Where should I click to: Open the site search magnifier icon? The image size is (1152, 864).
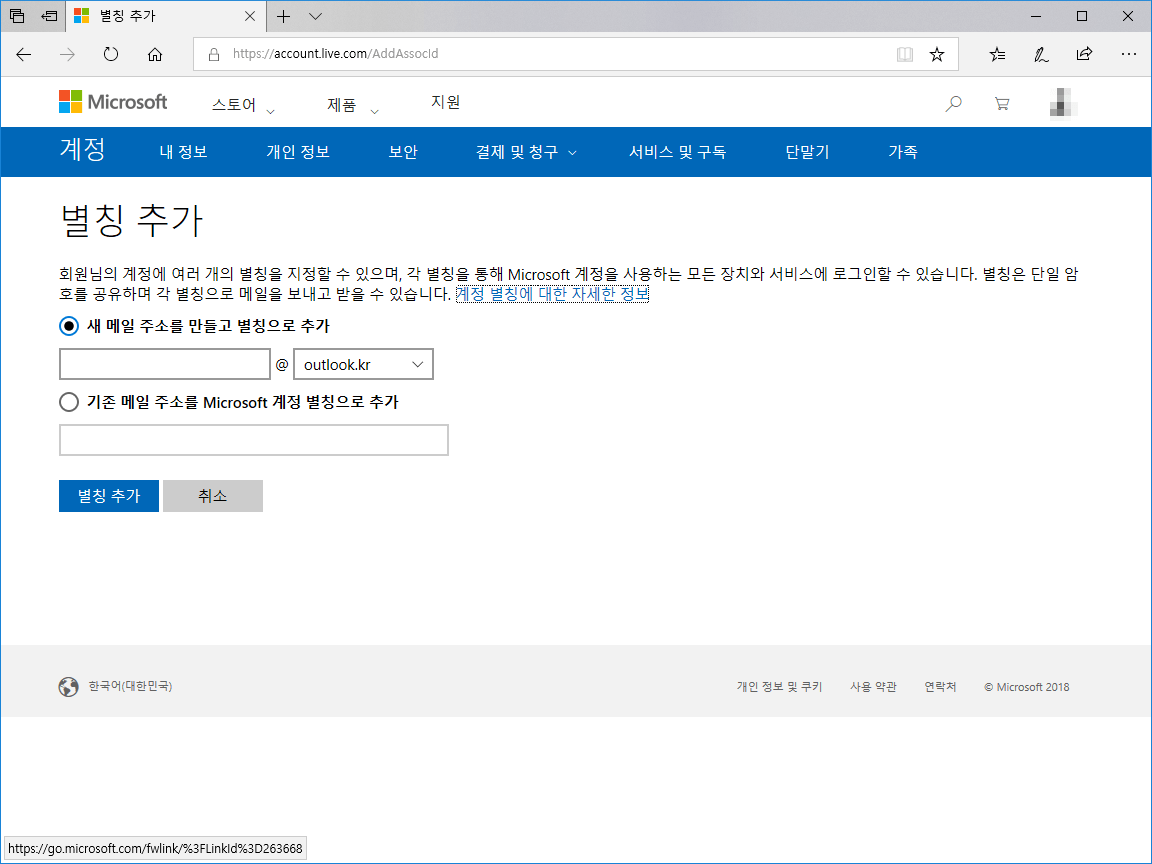click(953, 104)
